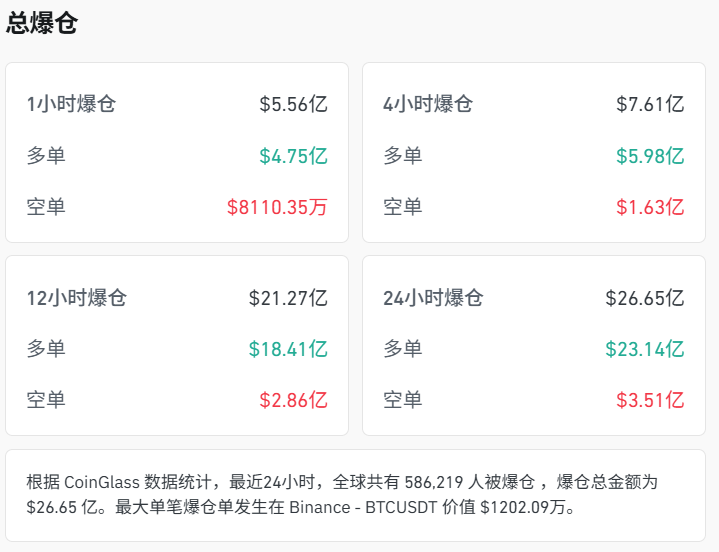
Task: Click the 1-hour long value $4.75亿
Action: (x=293, y=156)
